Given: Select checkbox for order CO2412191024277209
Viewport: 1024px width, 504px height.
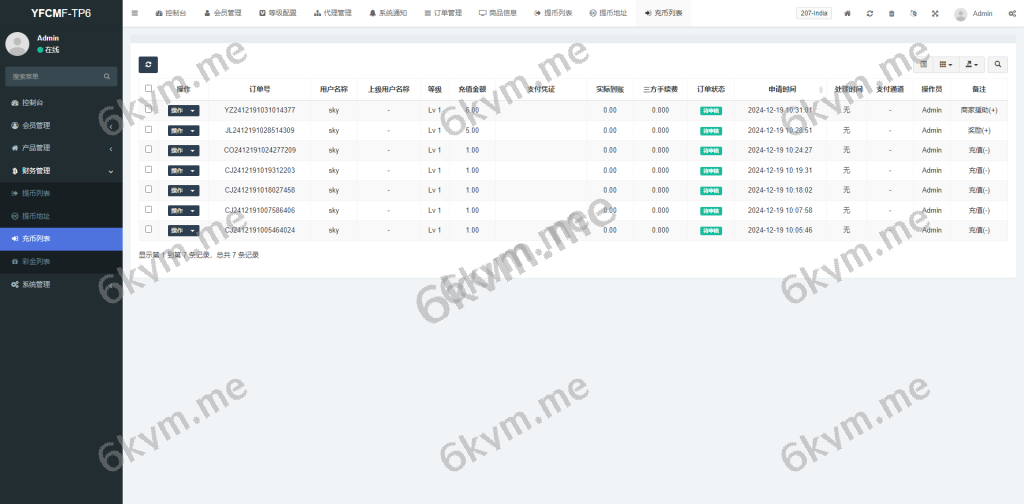Looking at the screenshot, I should (149, 149).
